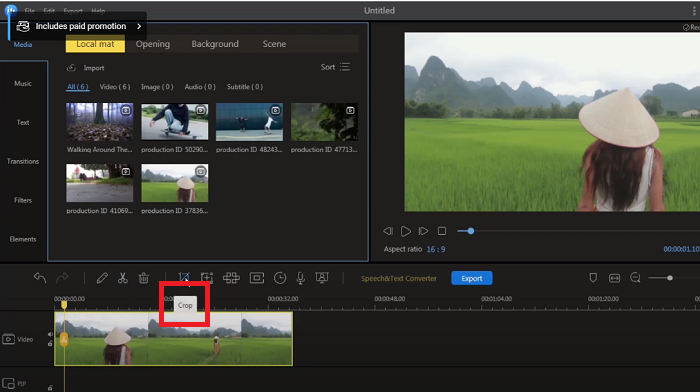Expand the Includes paid promotion banner
700x392 pixels.
coord(139,26)
